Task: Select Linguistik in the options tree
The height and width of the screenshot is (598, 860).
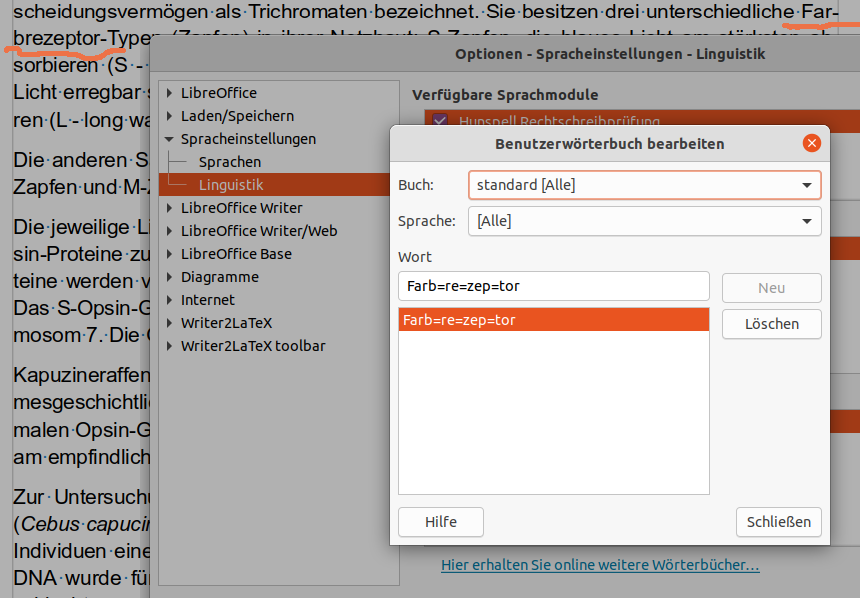Action: [231, 185]
